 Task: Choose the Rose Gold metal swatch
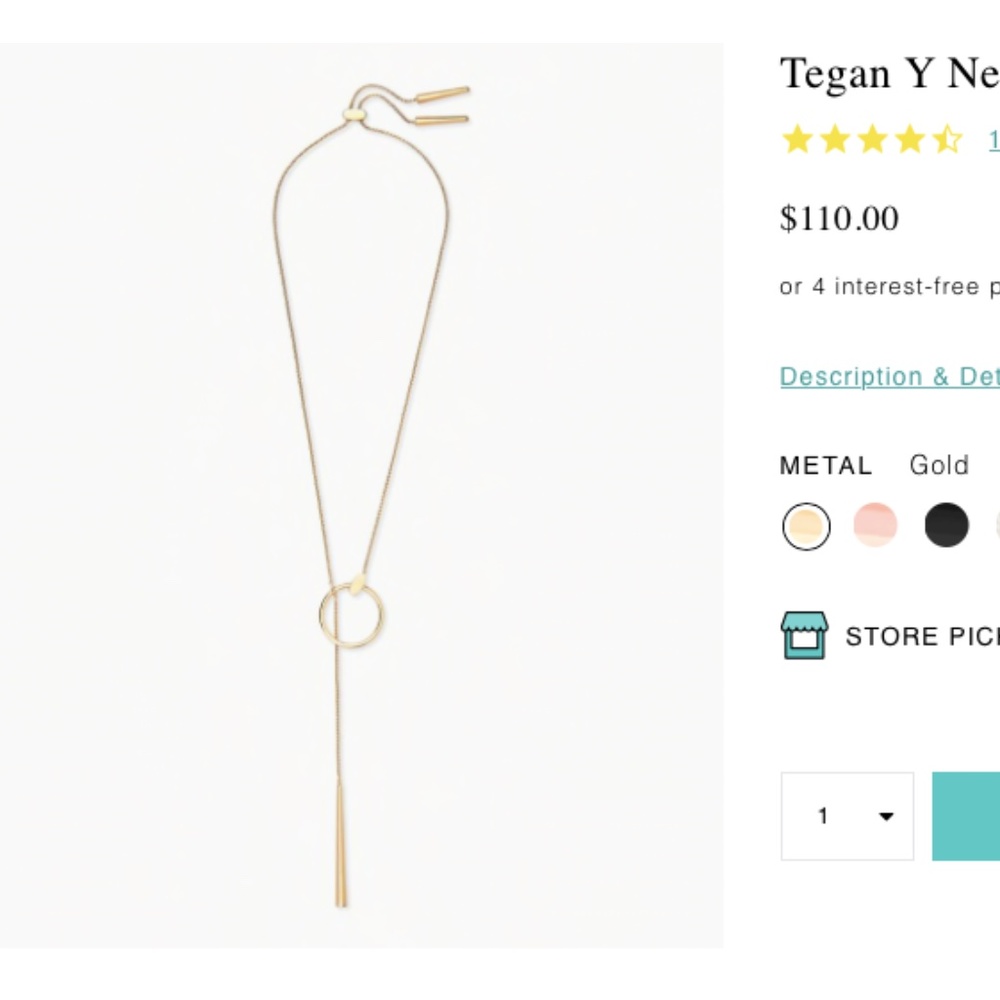pos(875,525)
